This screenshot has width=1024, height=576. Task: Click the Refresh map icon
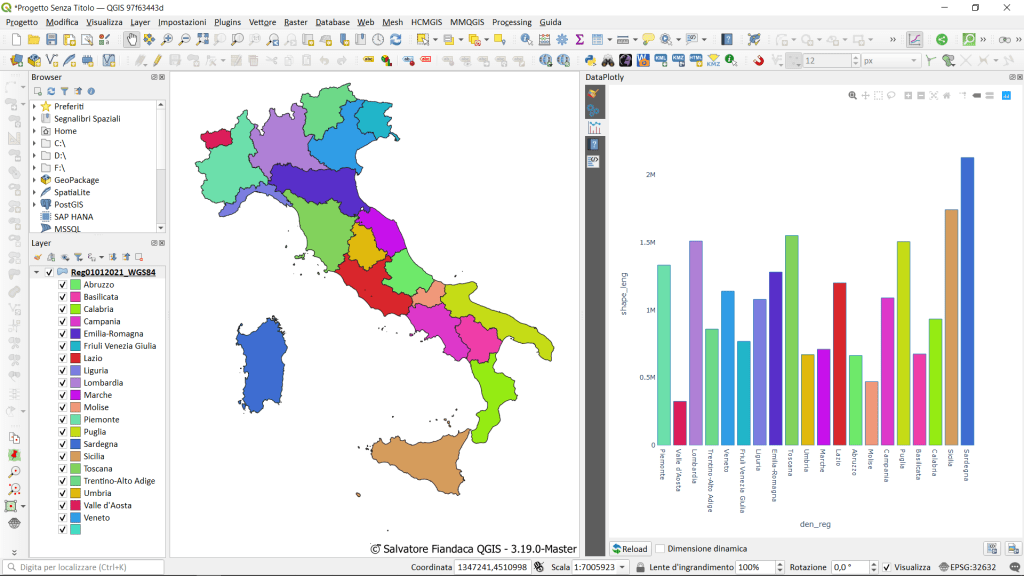(395, 39)
